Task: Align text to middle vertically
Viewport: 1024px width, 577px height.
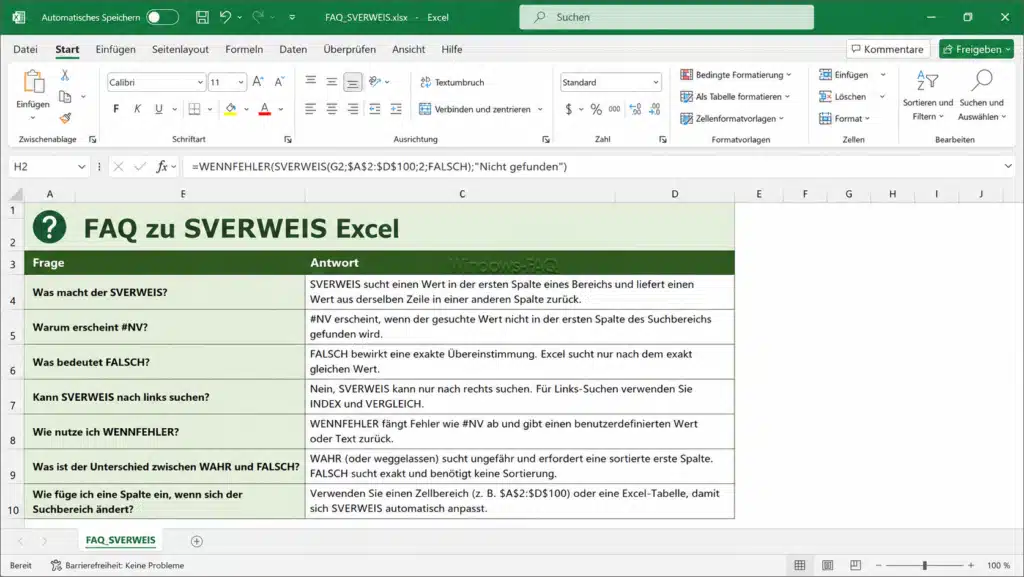Action: point(332,82)
